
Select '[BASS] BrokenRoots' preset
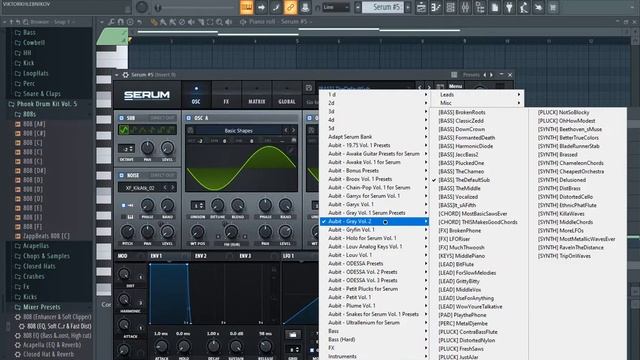click(x=462, y=112)
